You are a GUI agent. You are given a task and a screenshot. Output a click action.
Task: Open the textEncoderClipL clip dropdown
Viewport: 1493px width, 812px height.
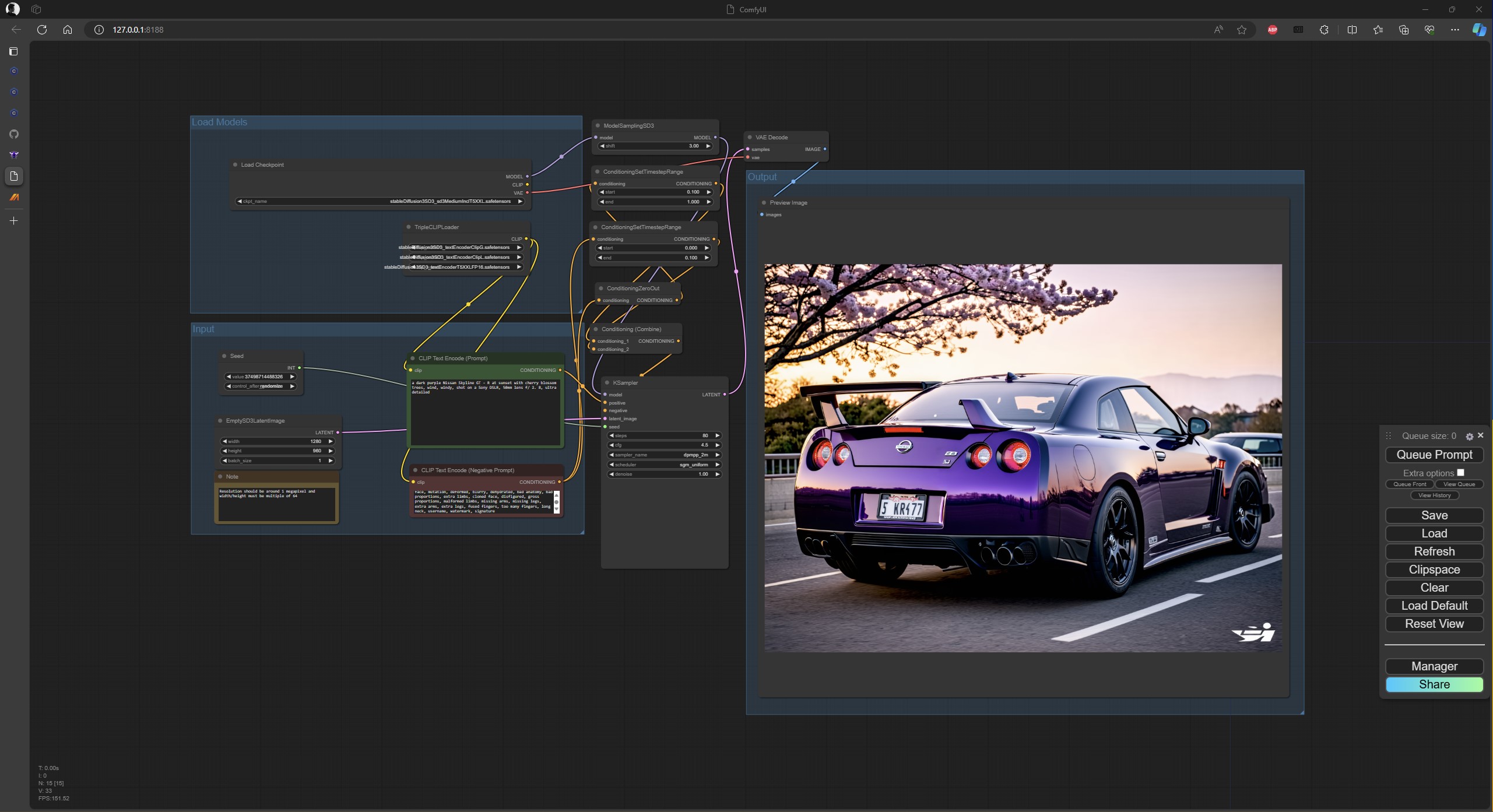(x=465, y=258)
